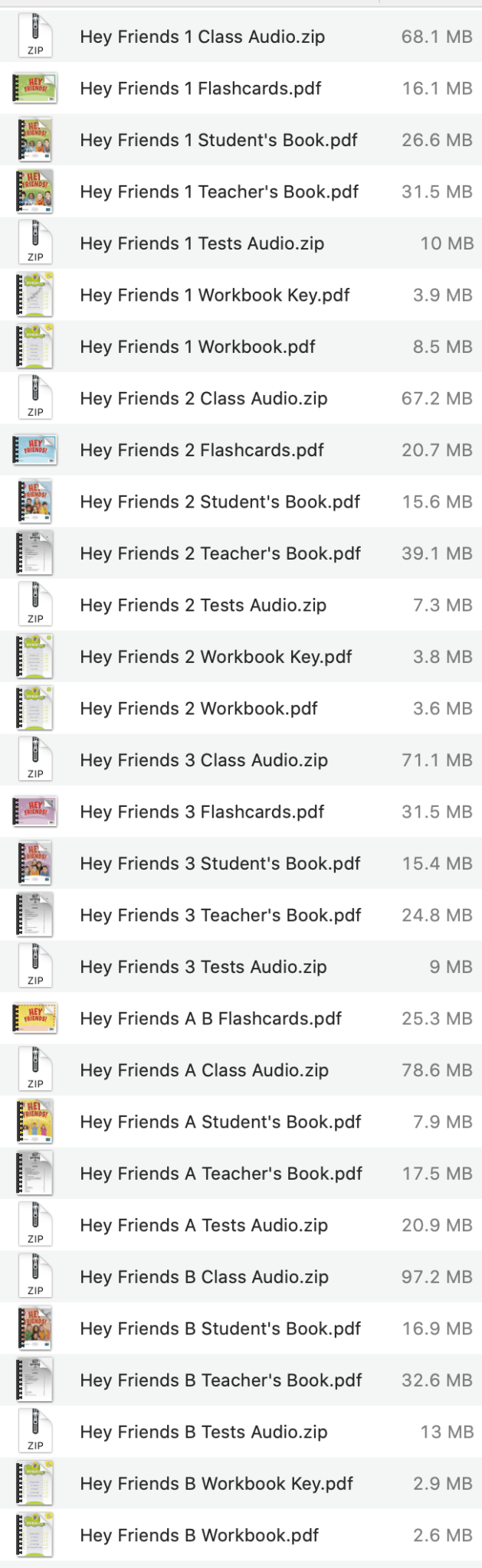Select Hey Friends B Tests Audio.zip
Viewport: 482px width, 1568px height.
pyautogui.click(x=203, y=1432)
